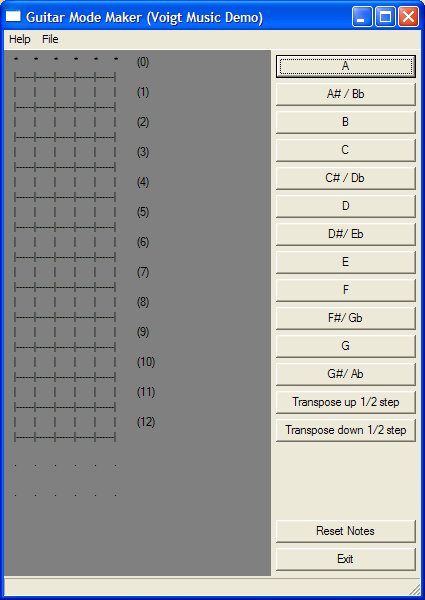Select the B note button
Screen dimensions: 425x600
point(345,122)
